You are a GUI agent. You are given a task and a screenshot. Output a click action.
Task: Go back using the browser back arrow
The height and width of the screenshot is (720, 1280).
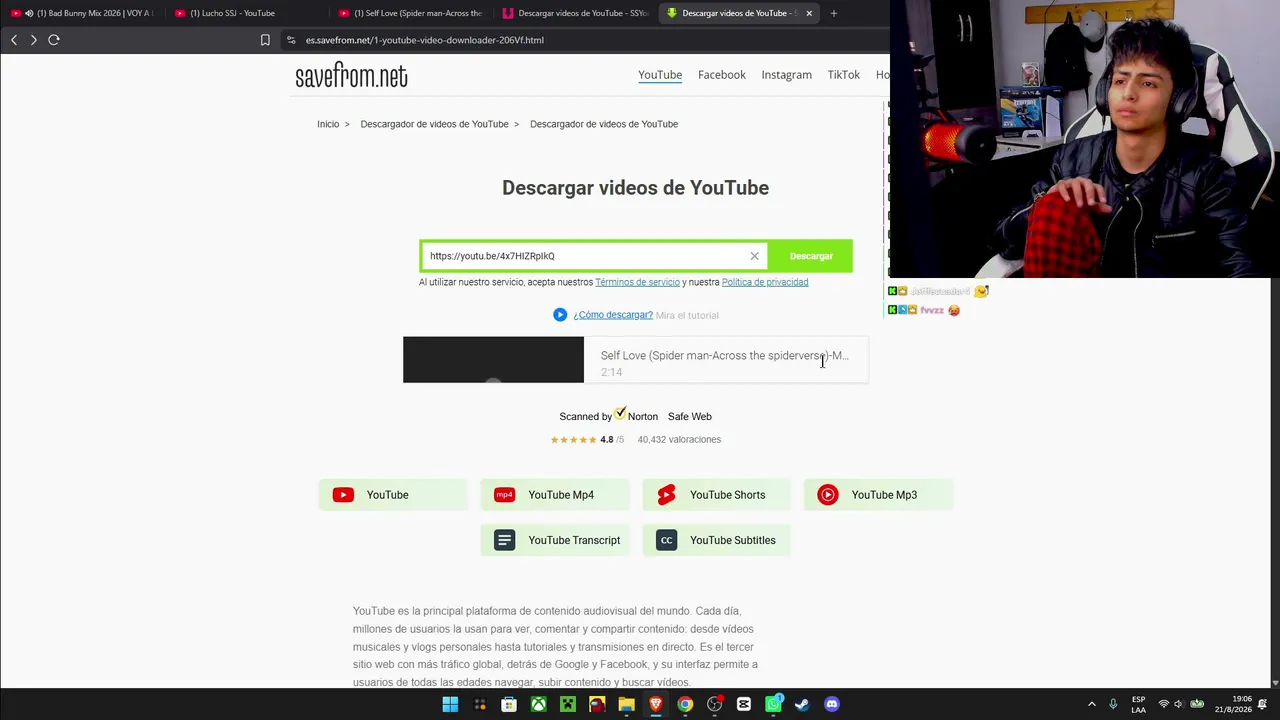(14, 40)
